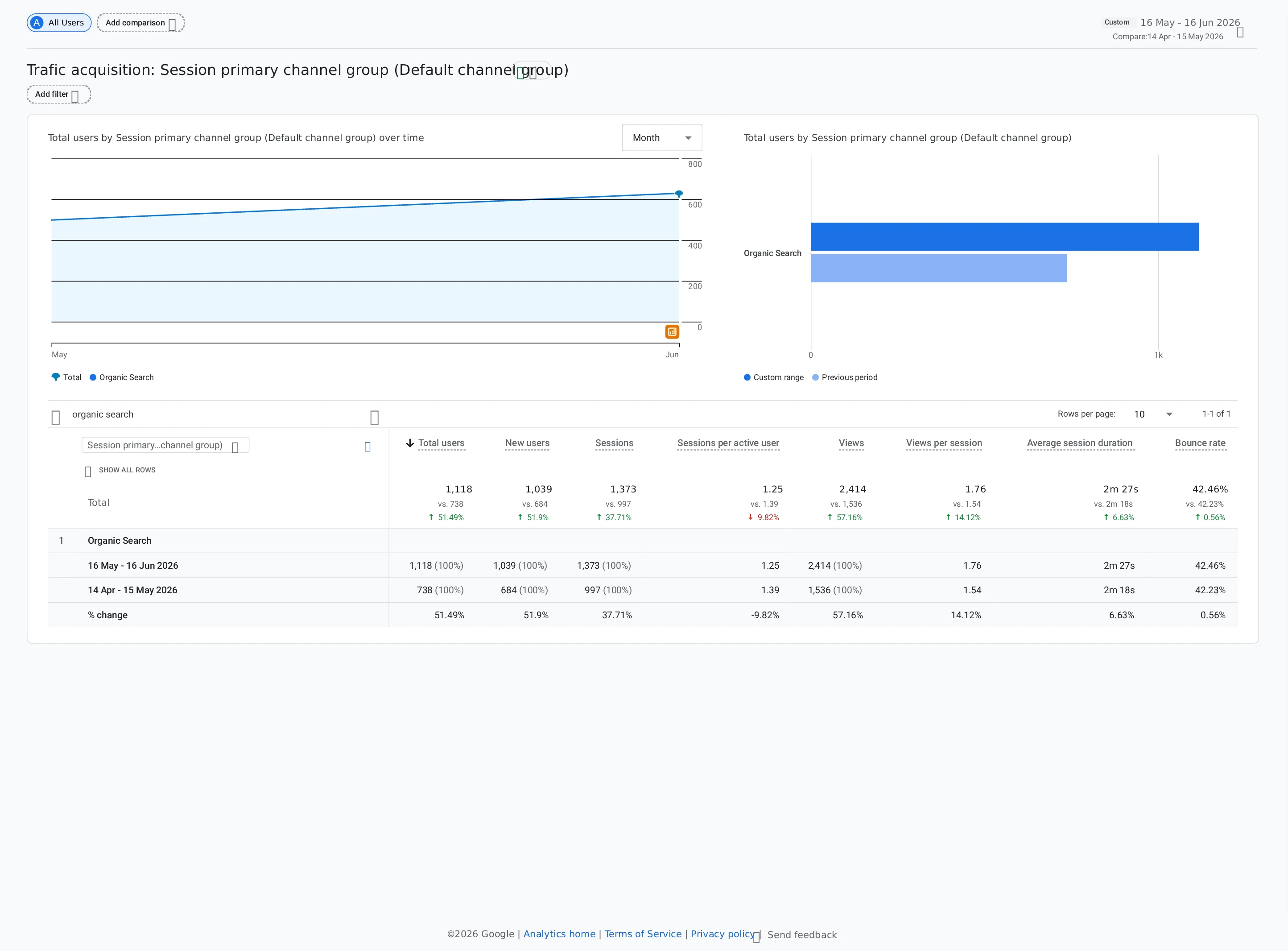
Task: Click Add comparison button
Action: coord(140,22)
